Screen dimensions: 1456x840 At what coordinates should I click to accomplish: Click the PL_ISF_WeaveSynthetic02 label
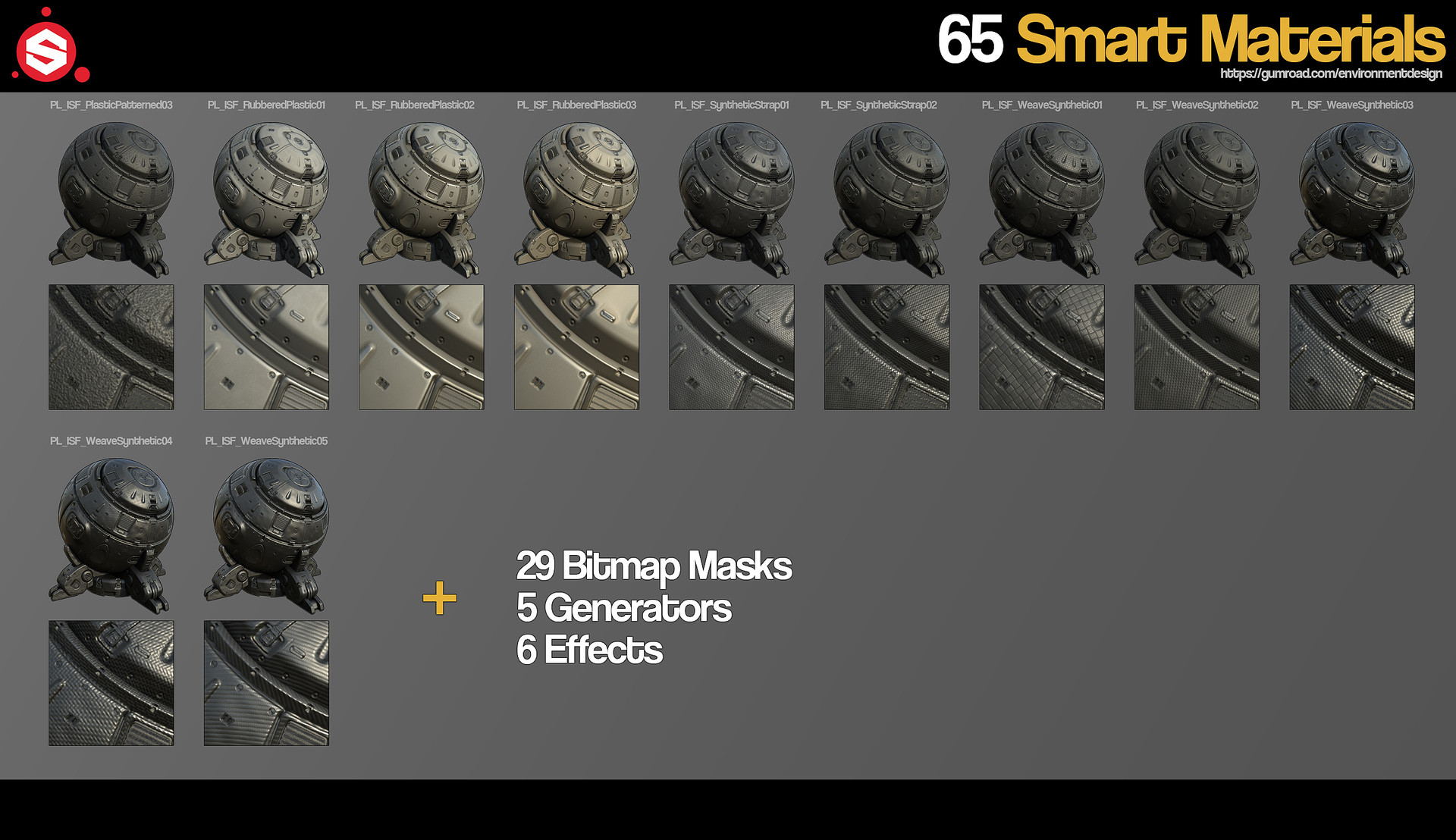1197,105
